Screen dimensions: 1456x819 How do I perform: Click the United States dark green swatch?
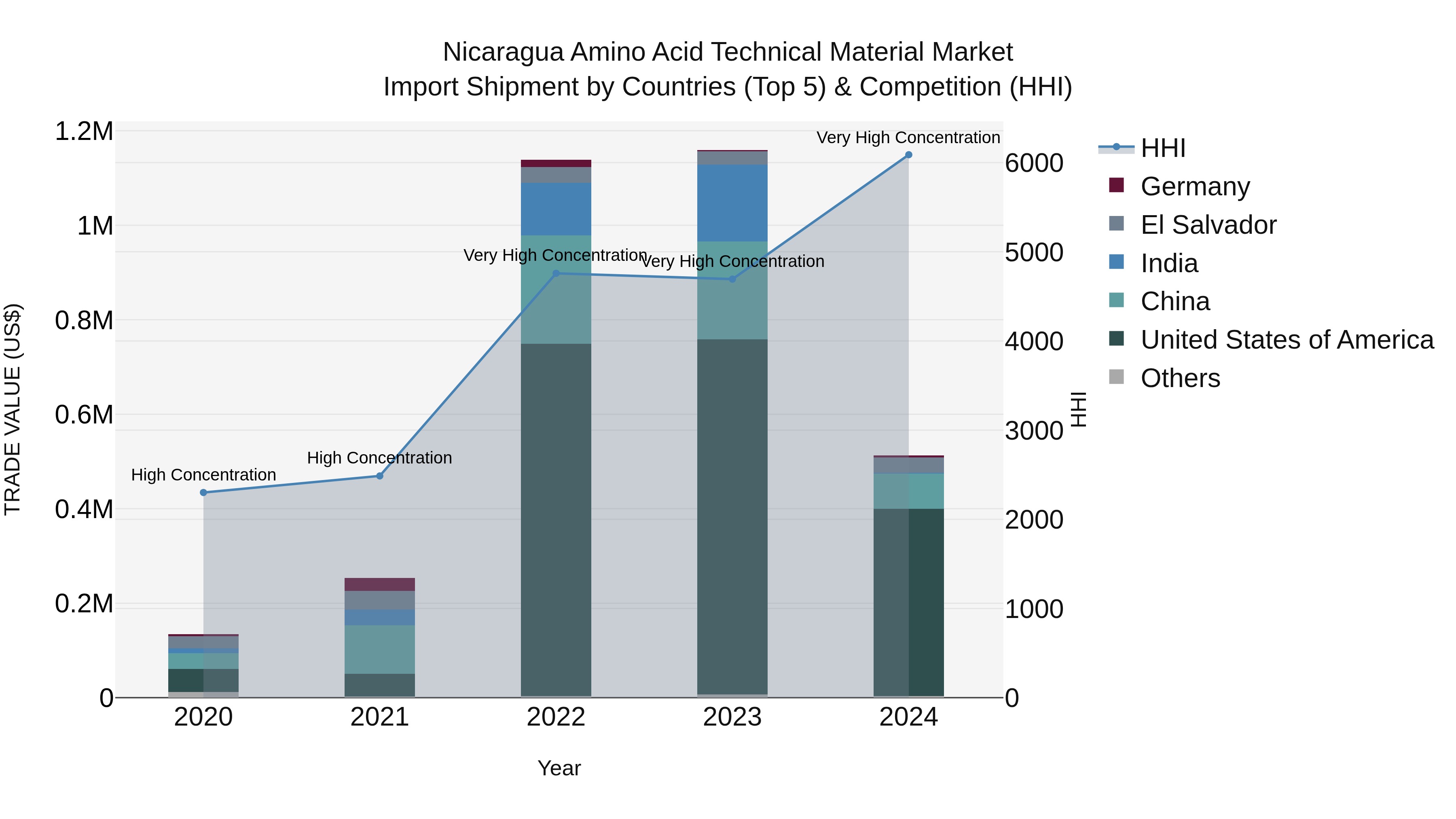pyautogui.click(x=1116, y=339)
